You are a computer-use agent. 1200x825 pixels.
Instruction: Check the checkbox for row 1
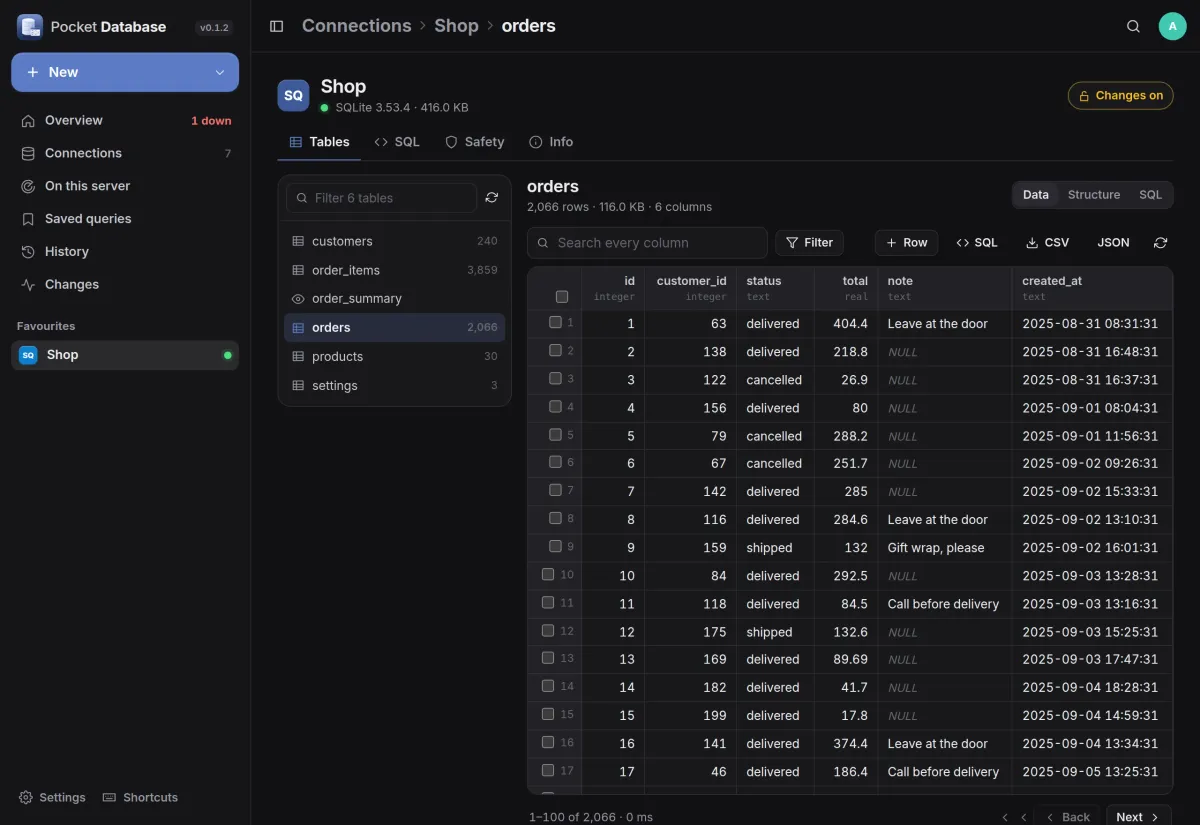555,323
